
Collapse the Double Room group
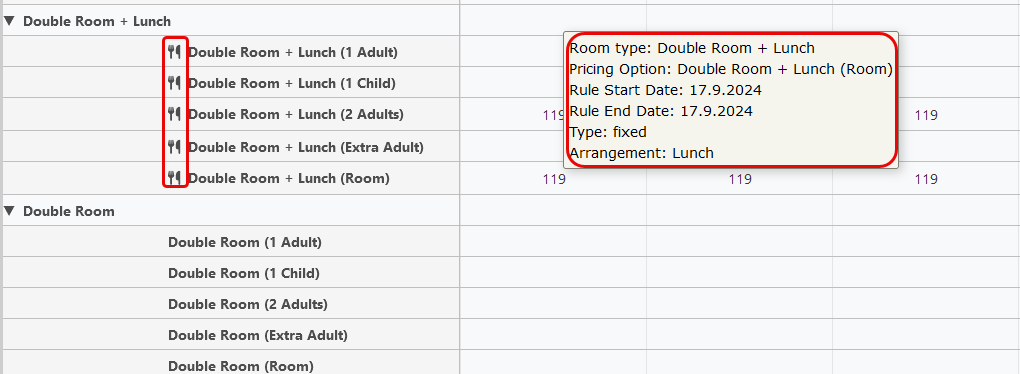pos(9,211)
